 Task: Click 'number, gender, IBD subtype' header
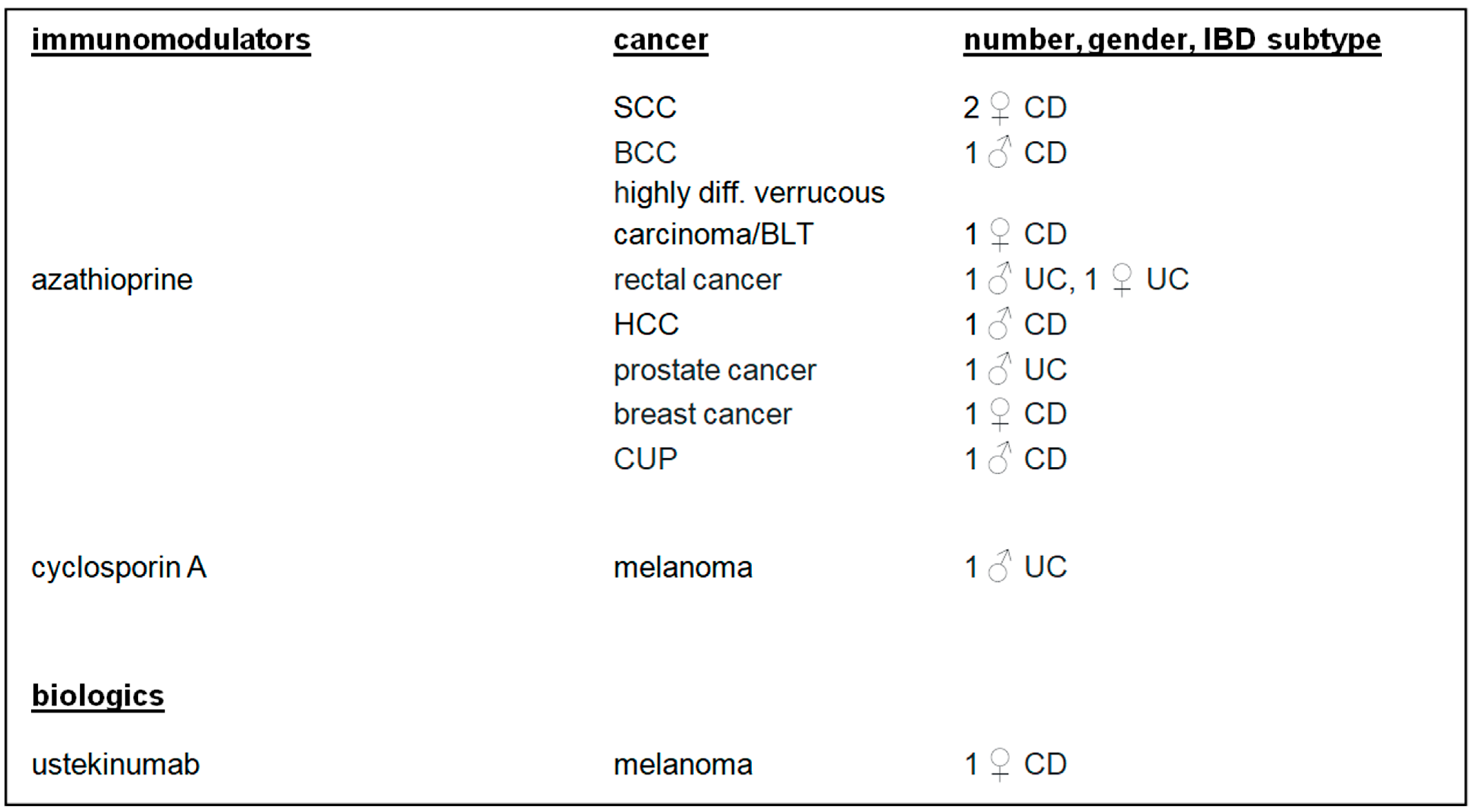click(1172, 40)
